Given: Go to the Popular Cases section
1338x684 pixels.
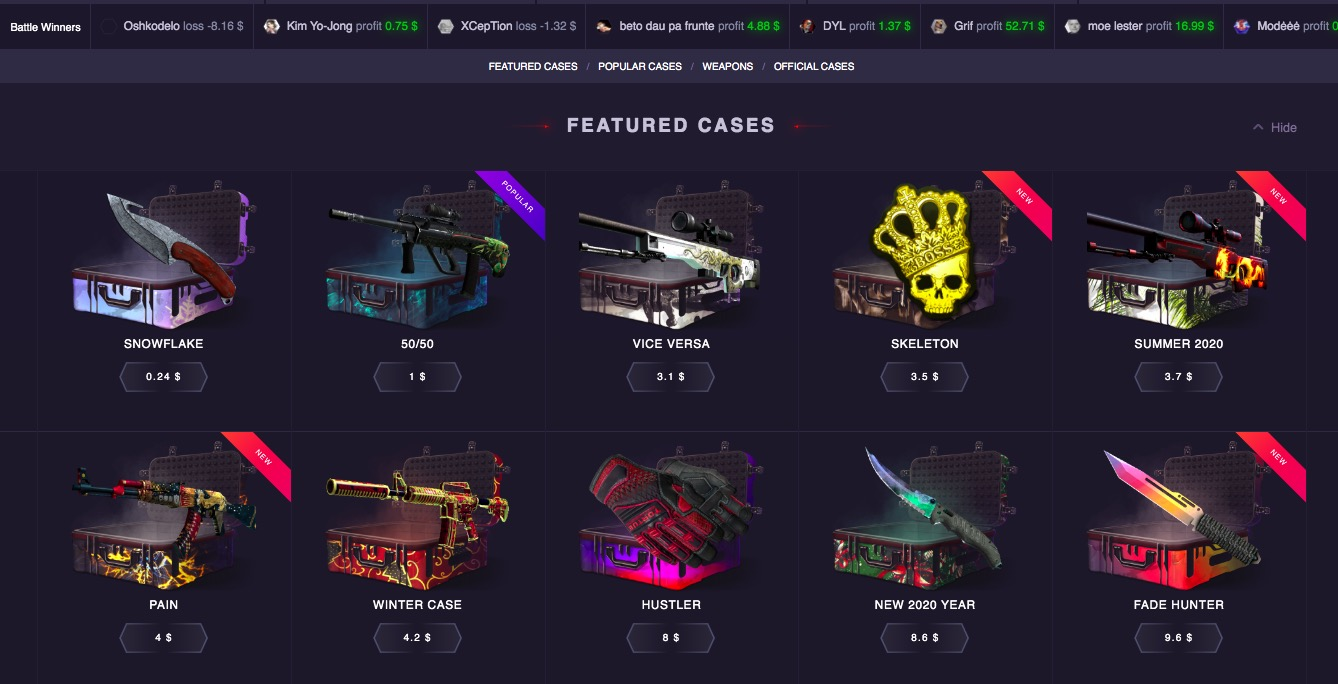Looking at the screenshot, I should pyautogui.click(x=640, y=66).
